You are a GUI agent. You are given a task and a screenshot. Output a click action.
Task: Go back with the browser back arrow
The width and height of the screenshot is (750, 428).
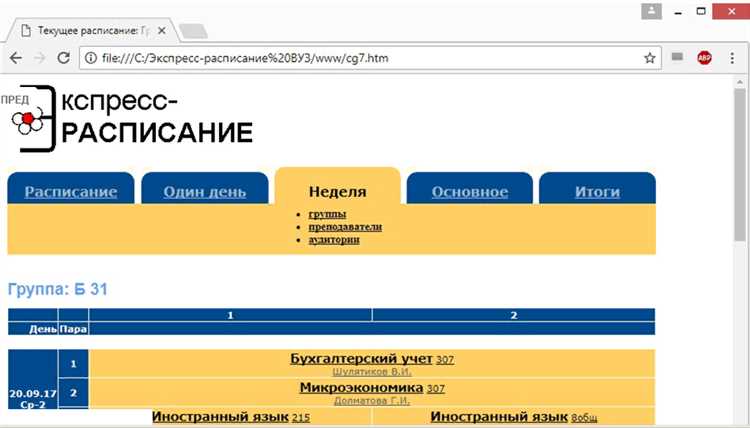16,58
